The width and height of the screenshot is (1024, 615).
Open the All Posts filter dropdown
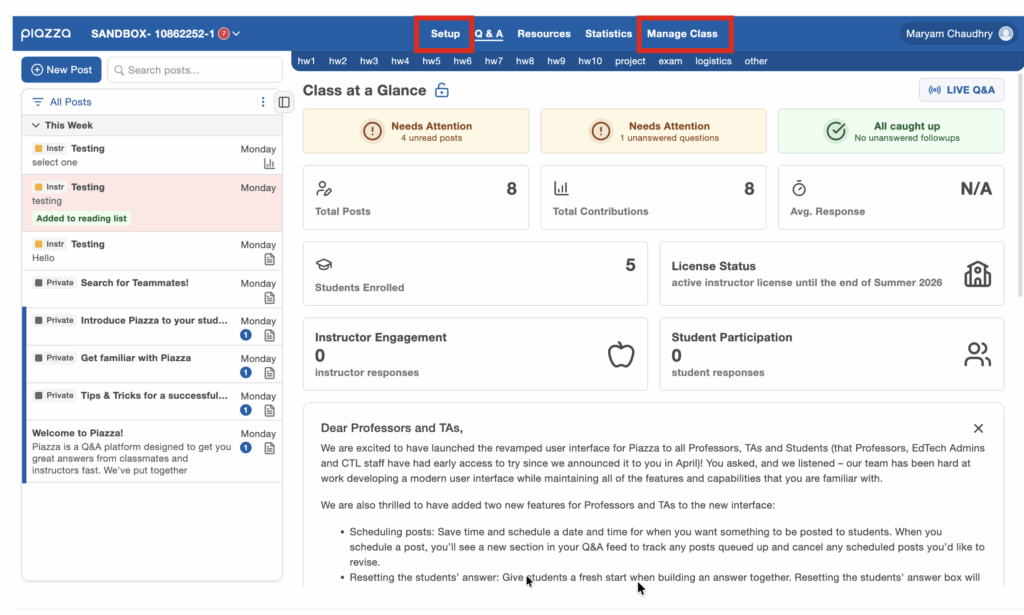coord(62,102)
